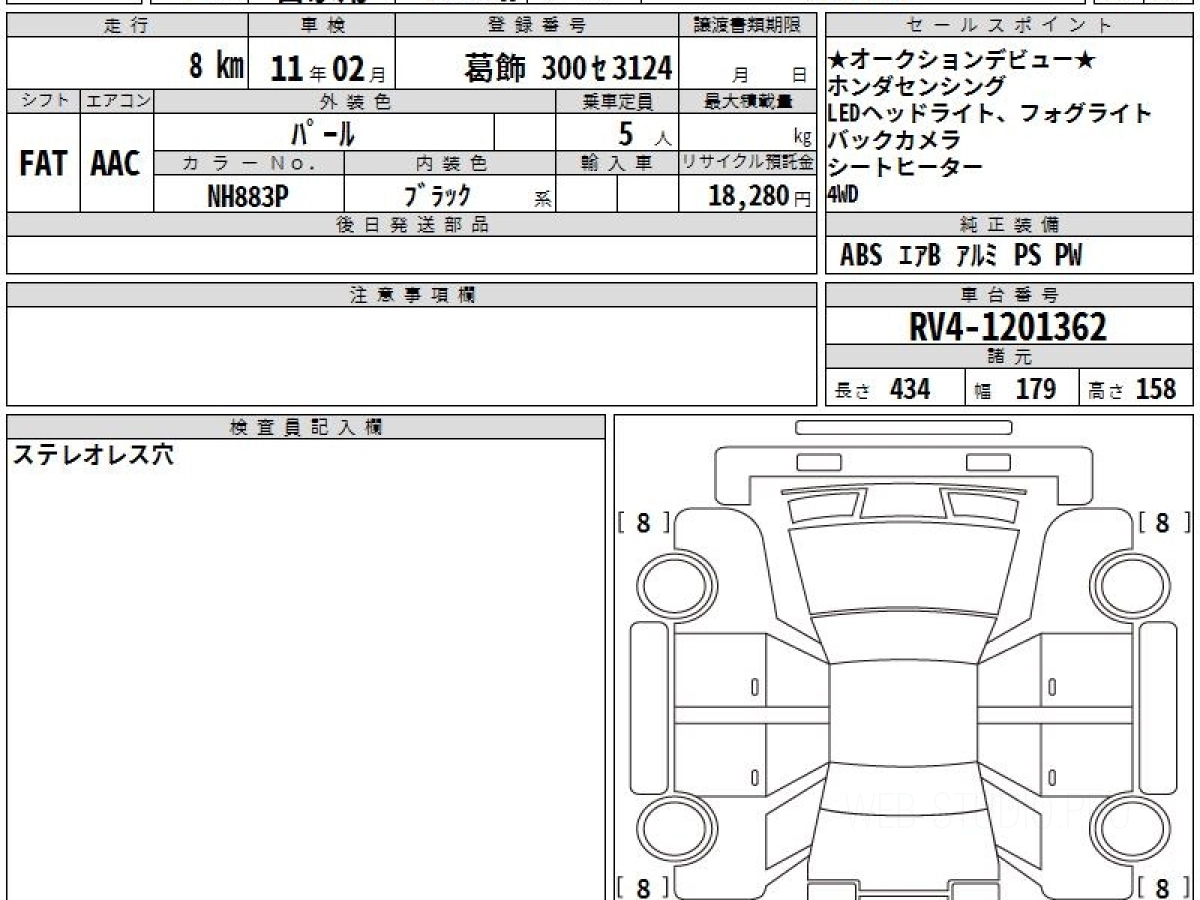The width and height of the screenshot is (1200, 900).
Task: Select the height value 158
Action: tap(1156, 389)
